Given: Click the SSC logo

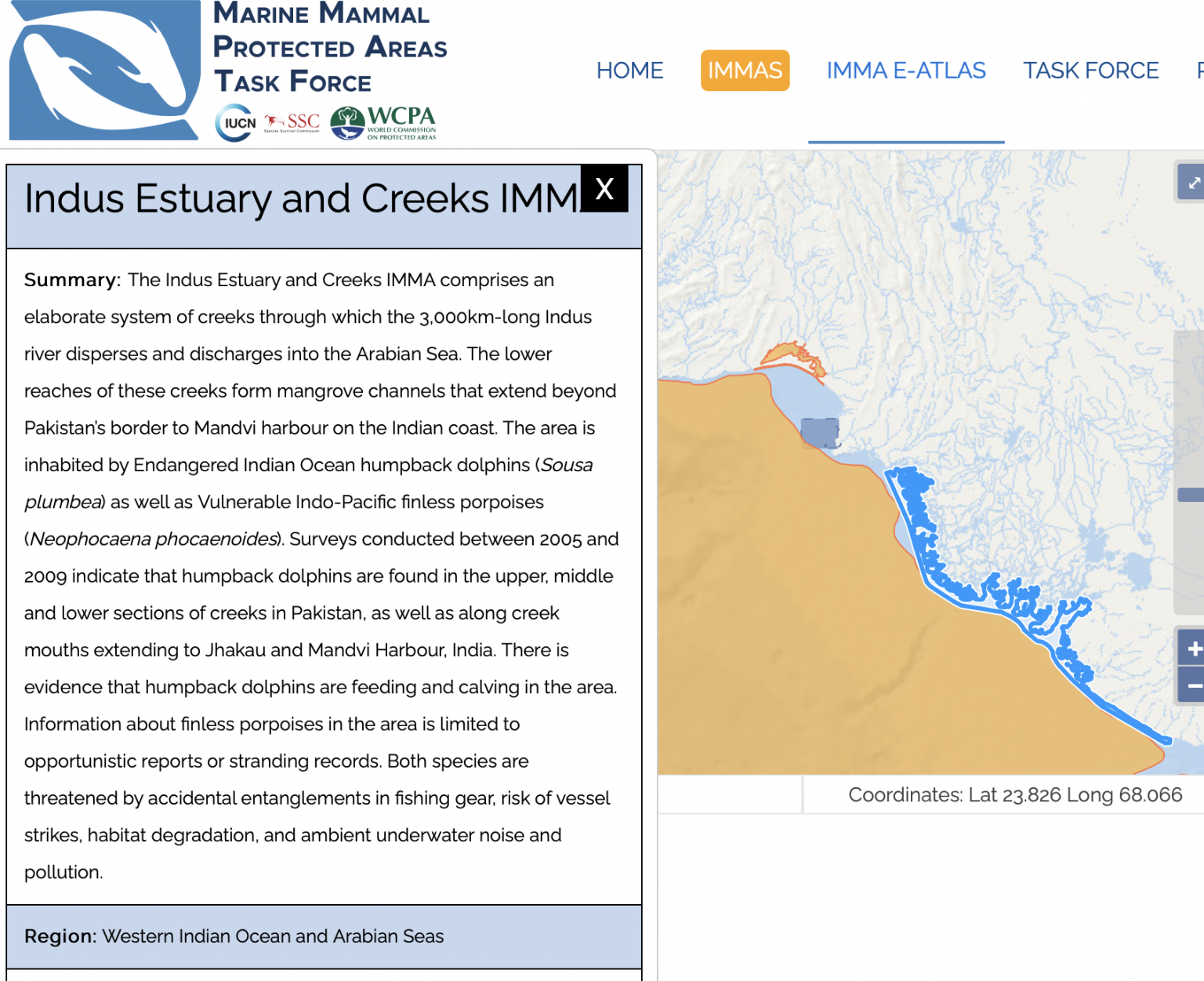Looking at the screenshot, I should [292, 123].
